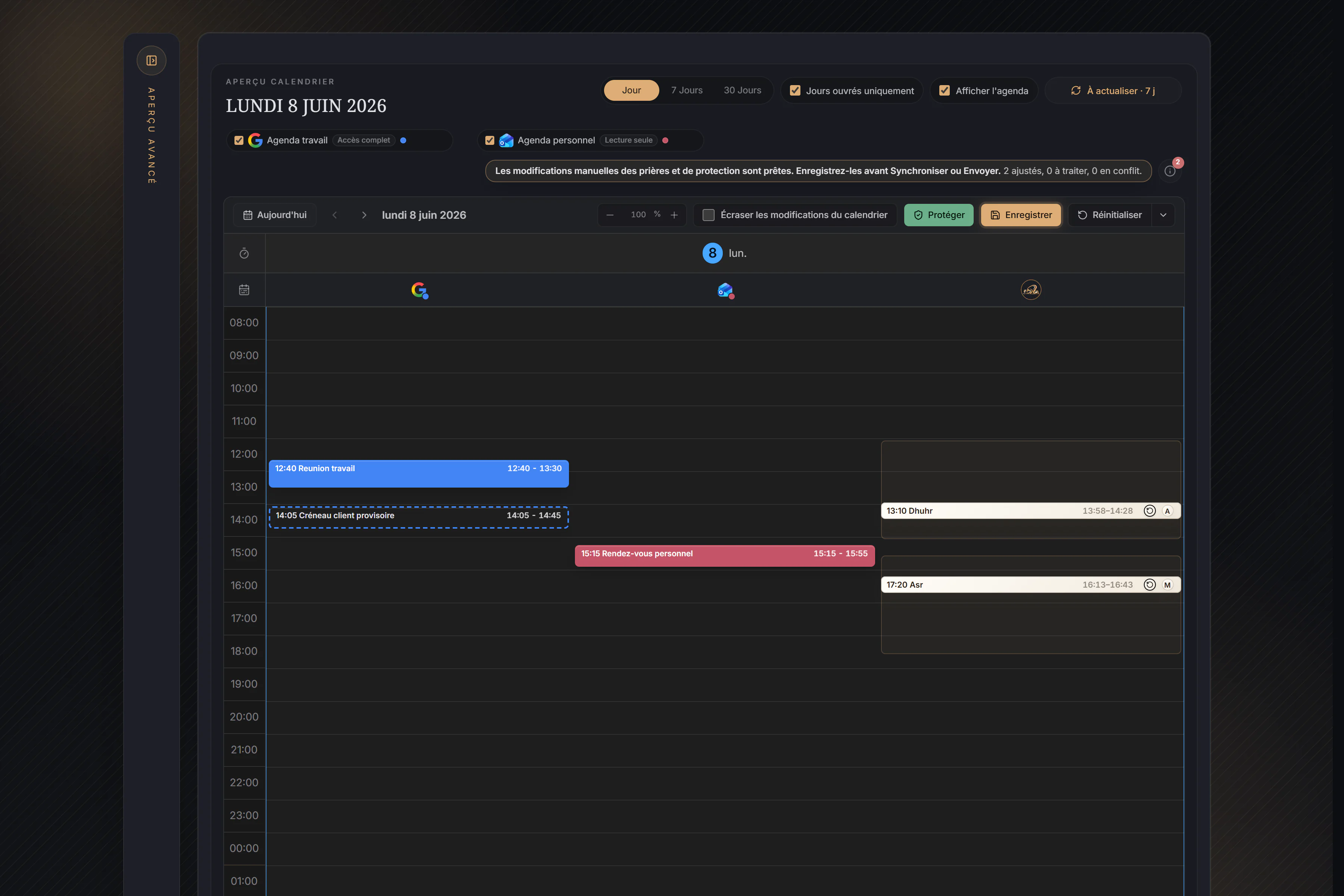Click the Lecture seule badge
The width and height of the screenshot is (1344, 896).
(x=629, y=141)
